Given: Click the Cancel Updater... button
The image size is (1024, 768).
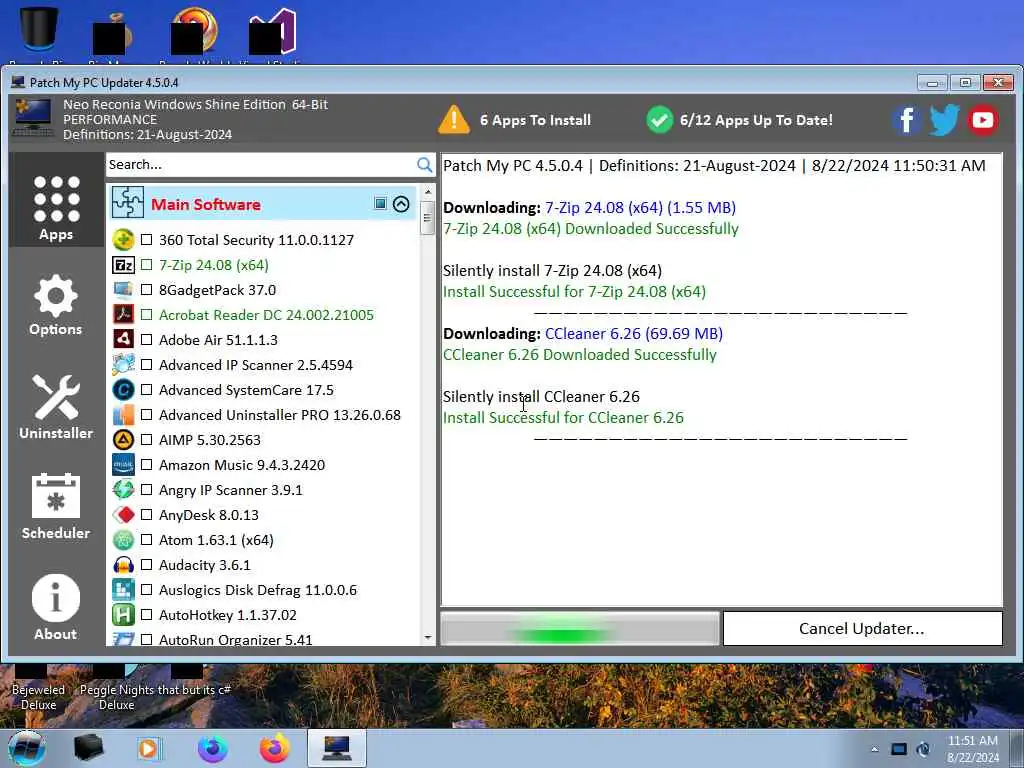Looking at the screenshot, I should click(862, 628).
